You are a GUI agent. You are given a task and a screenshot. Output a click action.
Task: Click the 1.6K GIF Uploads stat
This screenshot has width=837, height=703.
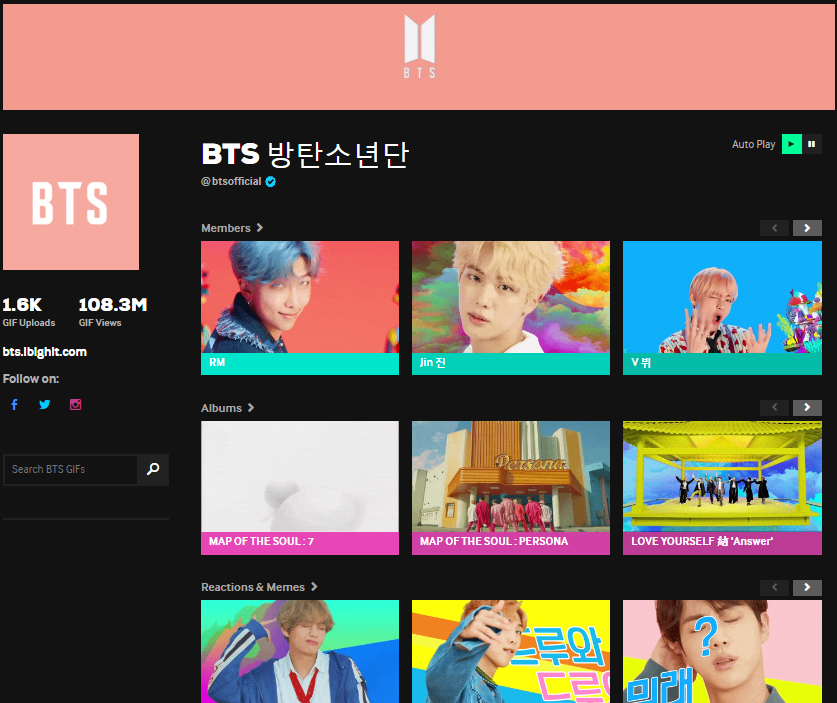(x=29, y=312)
